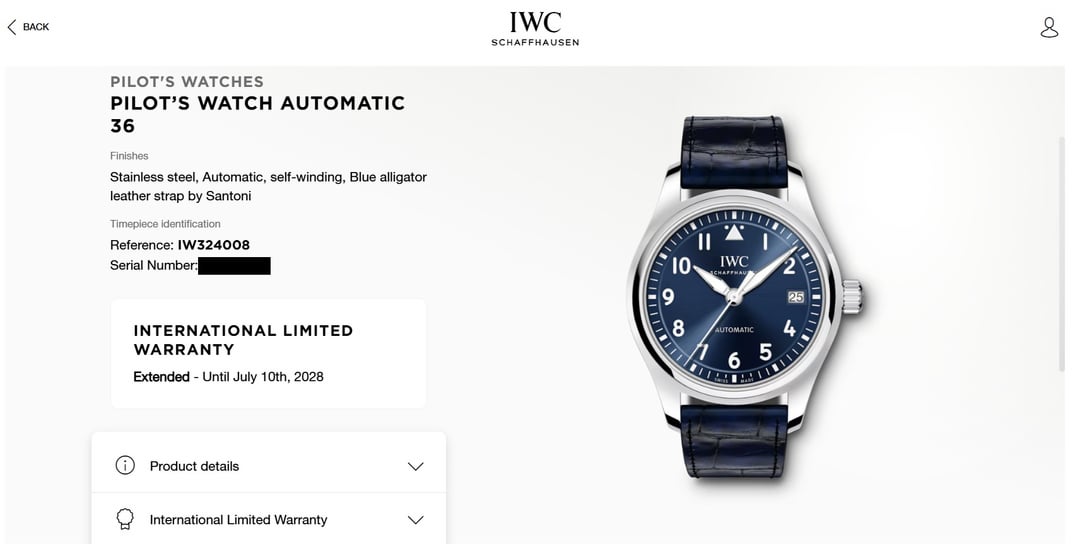Click the IWC Schaffhausen logo

(x=535, y=28)
